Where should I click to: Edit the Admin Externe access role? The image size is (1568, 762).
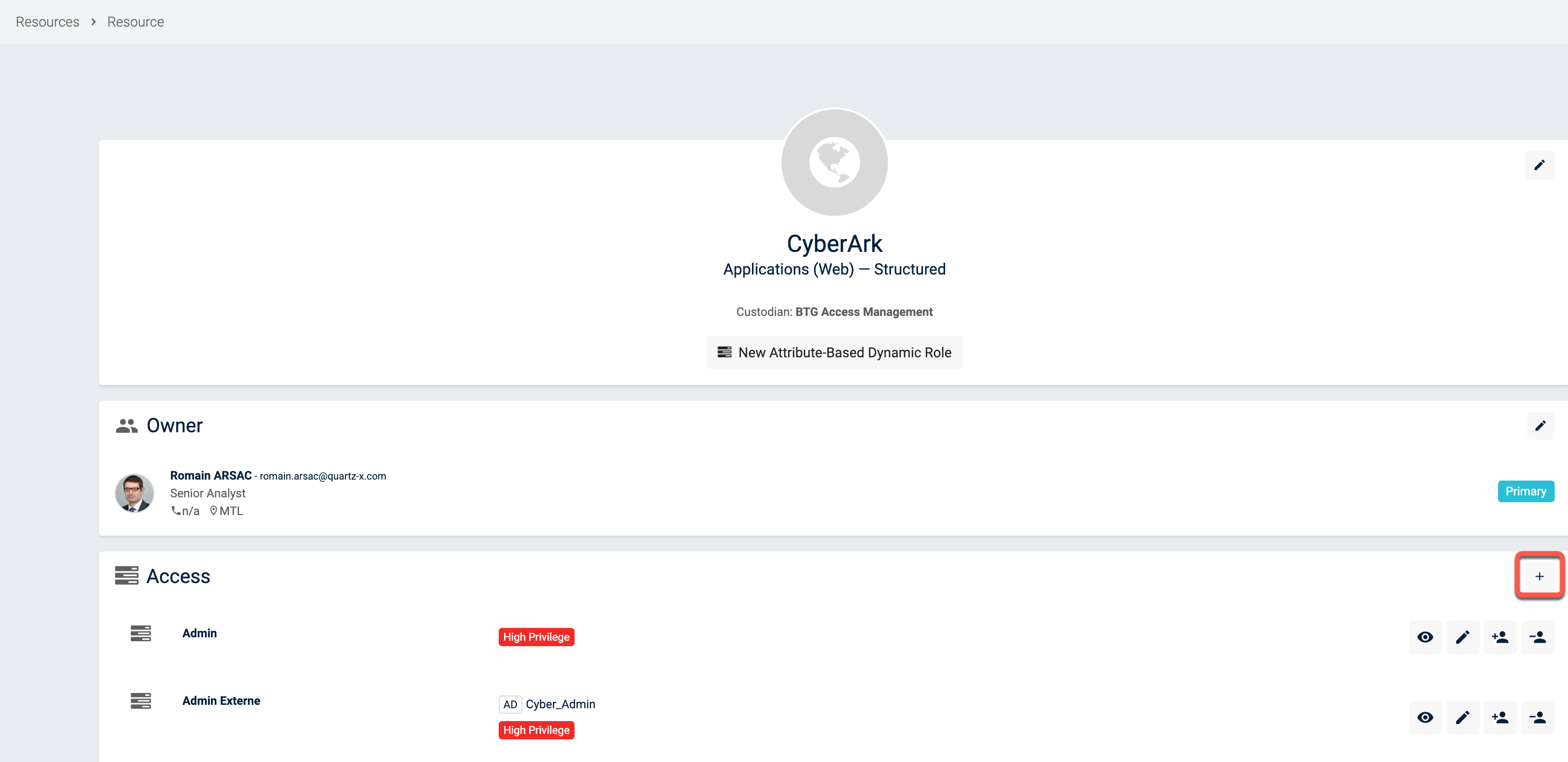(x=1462, y=717)
